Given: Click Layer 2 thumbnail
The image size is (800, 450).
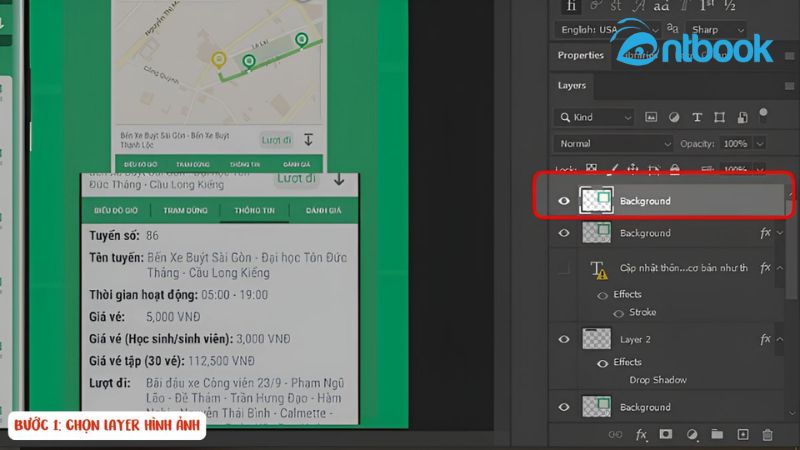Looking at the screenshot, I should click(596, 339).
